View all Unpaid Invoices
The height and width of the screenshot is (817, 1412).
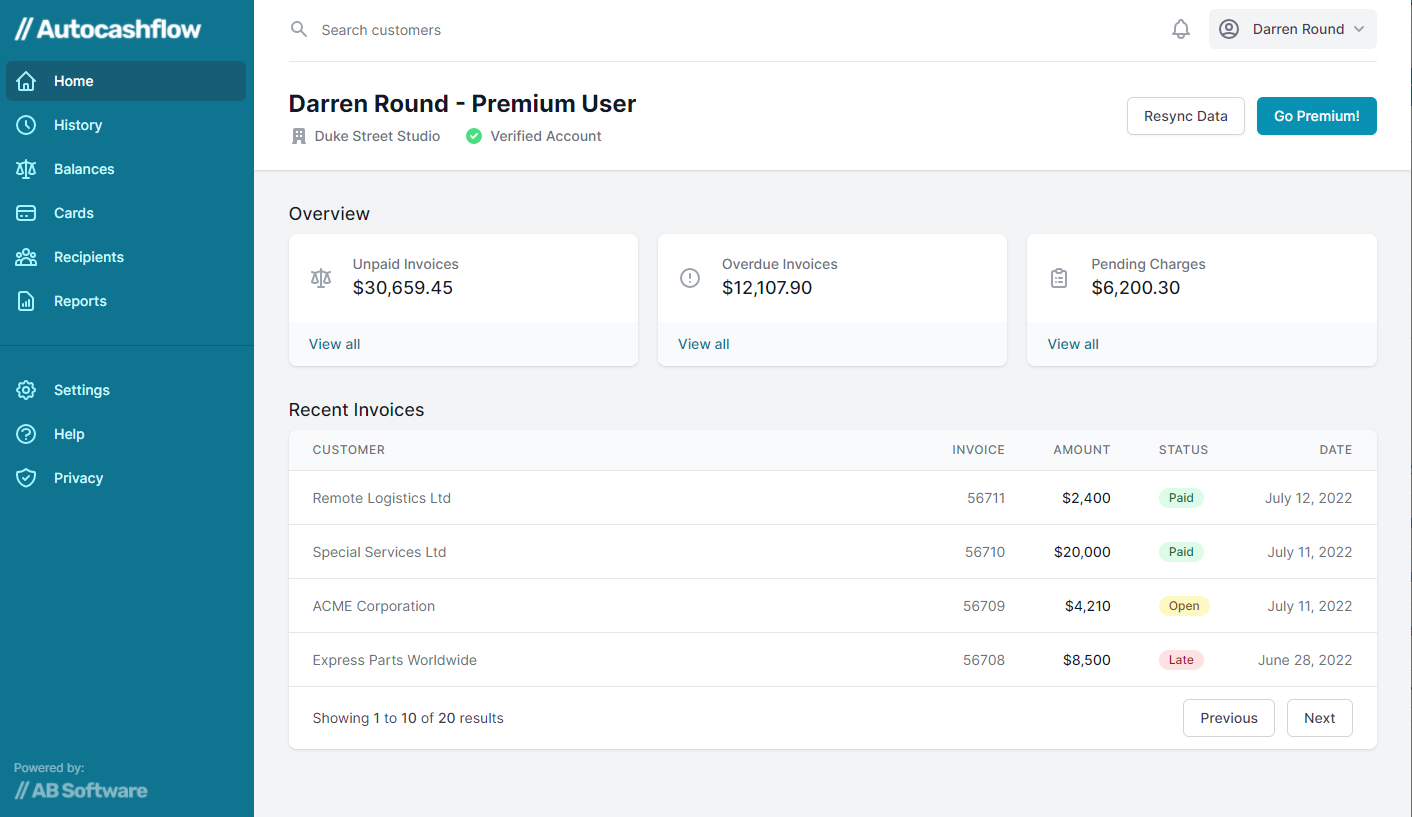coord(334,344)
